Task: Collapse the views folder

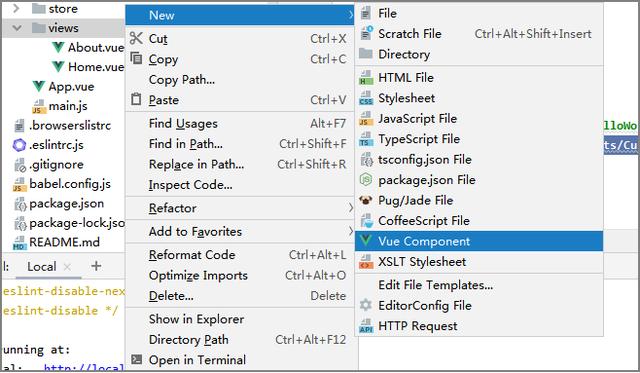Action: 17,28
